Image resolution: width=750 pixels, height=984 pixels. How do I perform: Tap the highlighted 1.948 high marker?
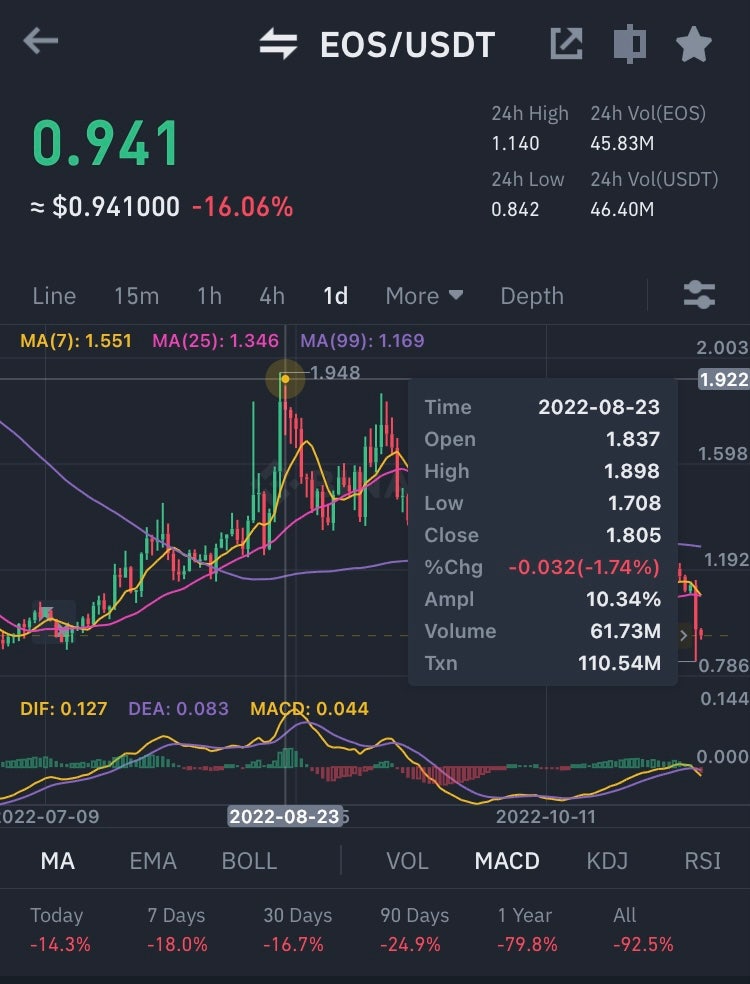tap(335, 373)
